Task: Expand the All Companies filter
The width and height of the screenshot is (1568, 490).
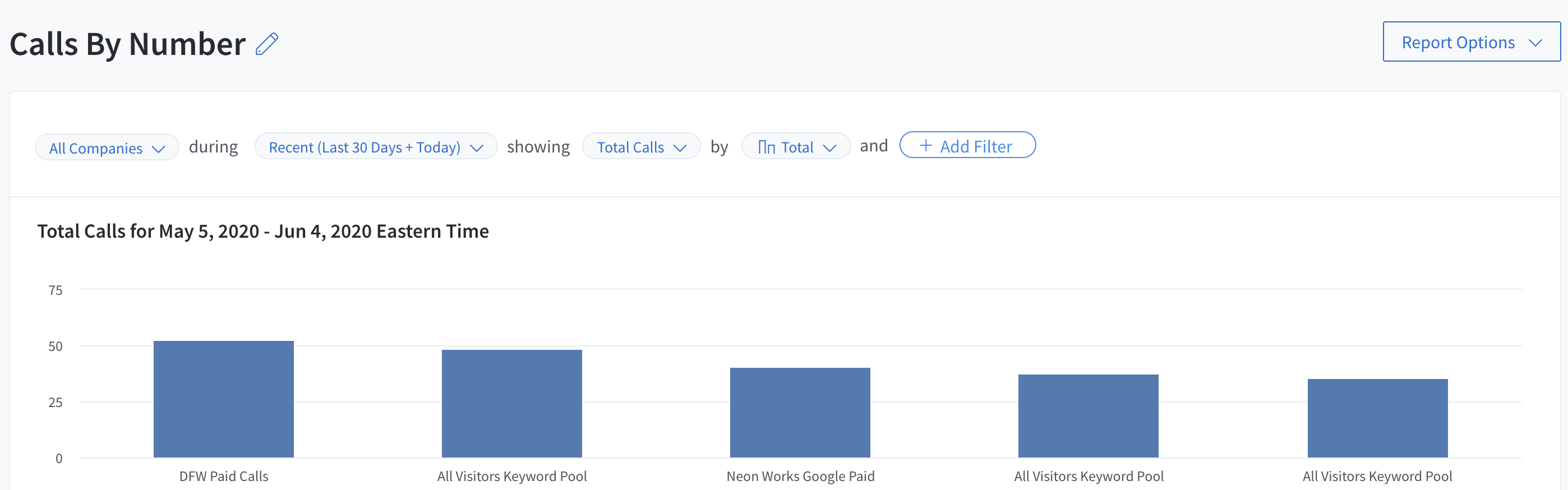Action: [107, 147]
